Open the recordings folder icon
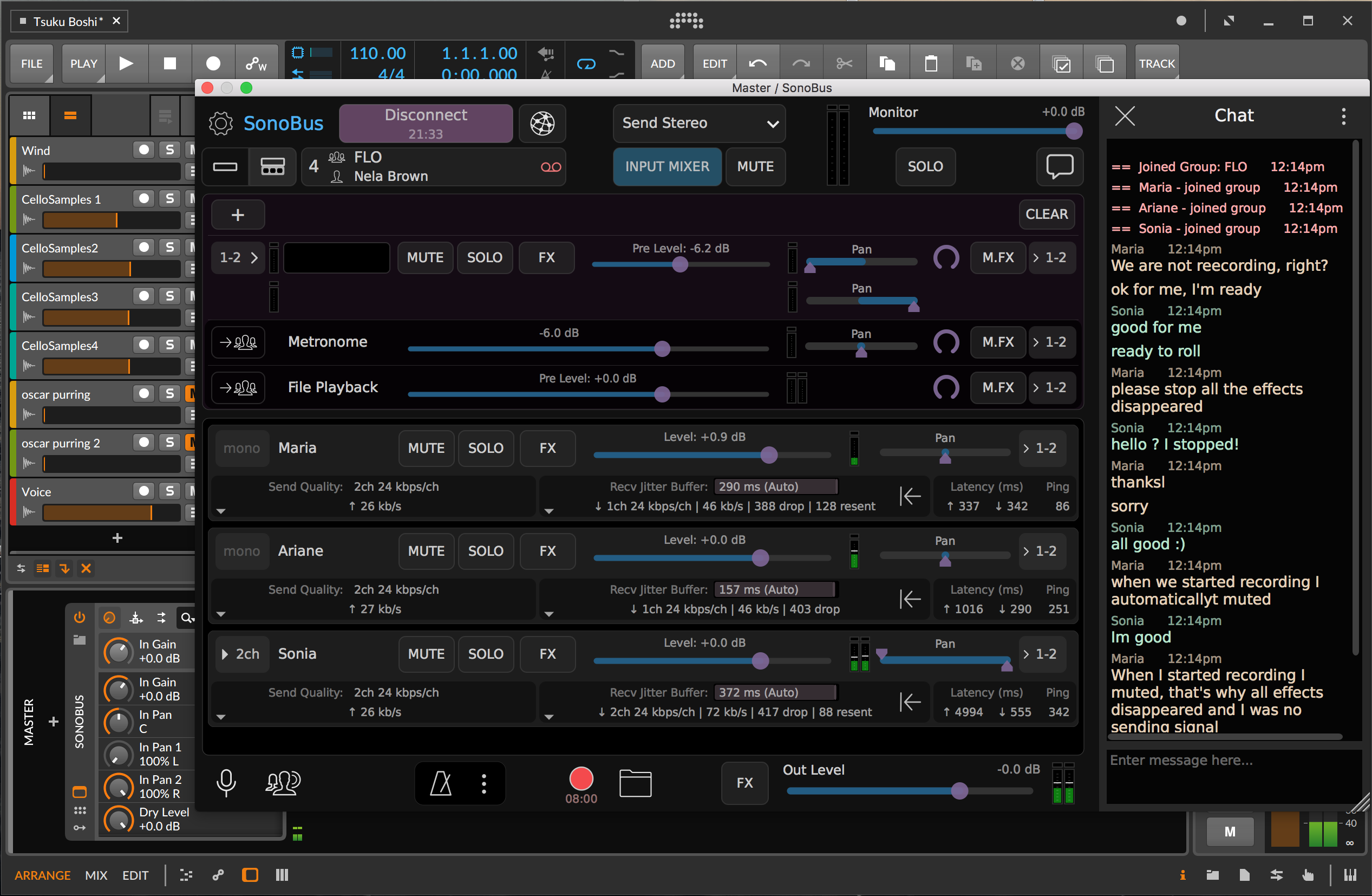Image resolution: width=1372 pixels, height=896 pixels. pos(635,783)
